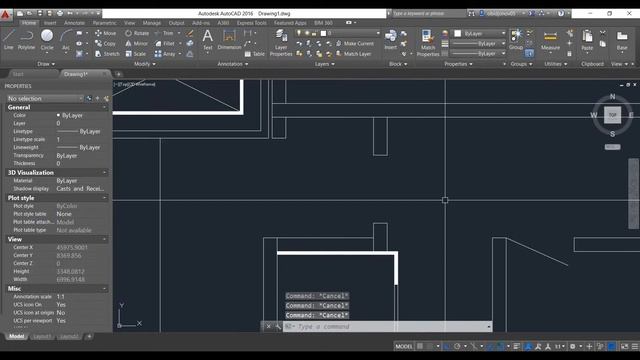Expand the Block panel
640x360 pixels.
tap(398, 64)
